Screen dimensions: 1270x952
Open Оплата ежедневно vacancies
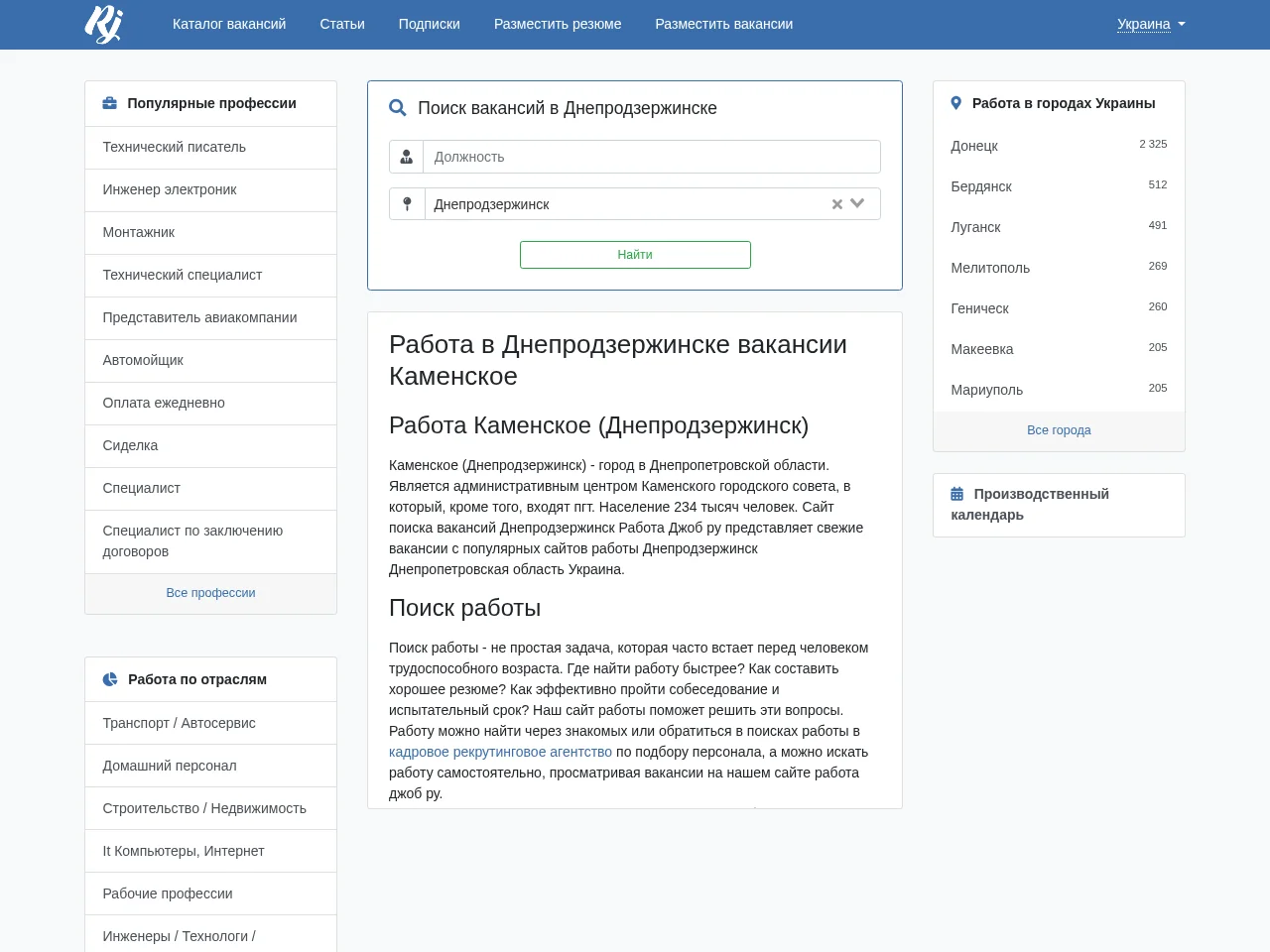[x=210, y=403]
